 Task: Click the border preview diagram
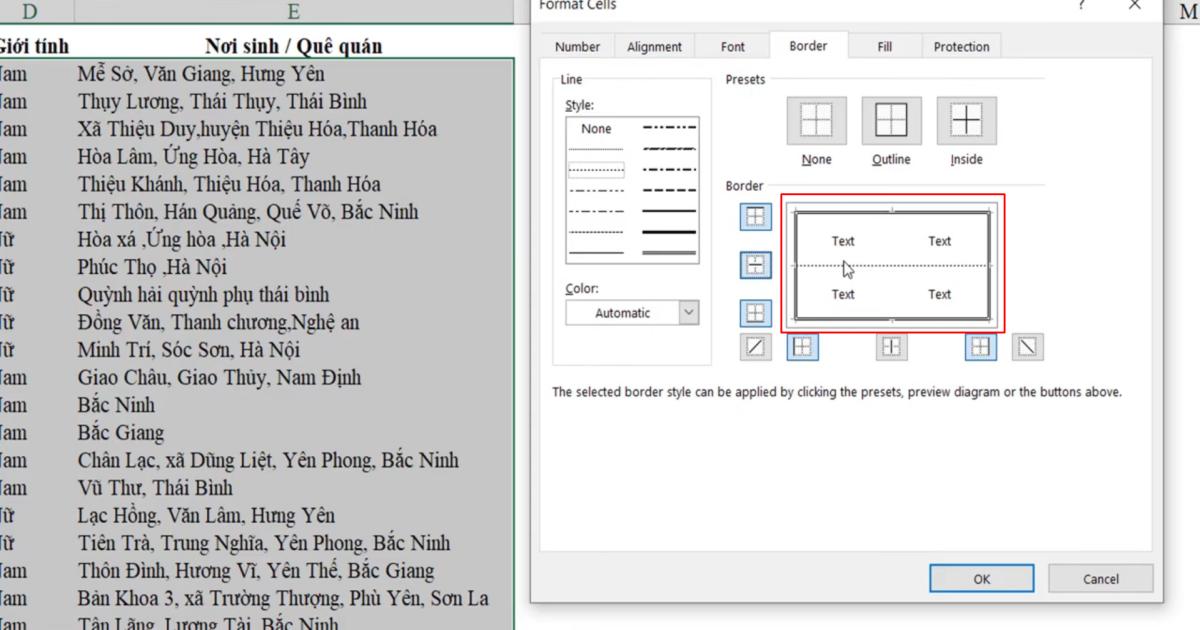[891, 265]
